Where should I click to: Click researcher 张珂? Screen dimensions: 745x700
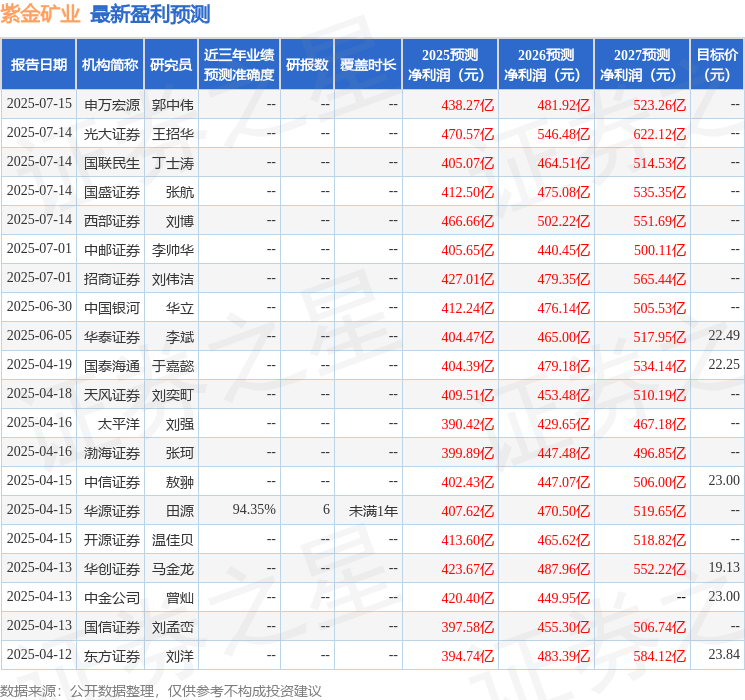[180, 453]
